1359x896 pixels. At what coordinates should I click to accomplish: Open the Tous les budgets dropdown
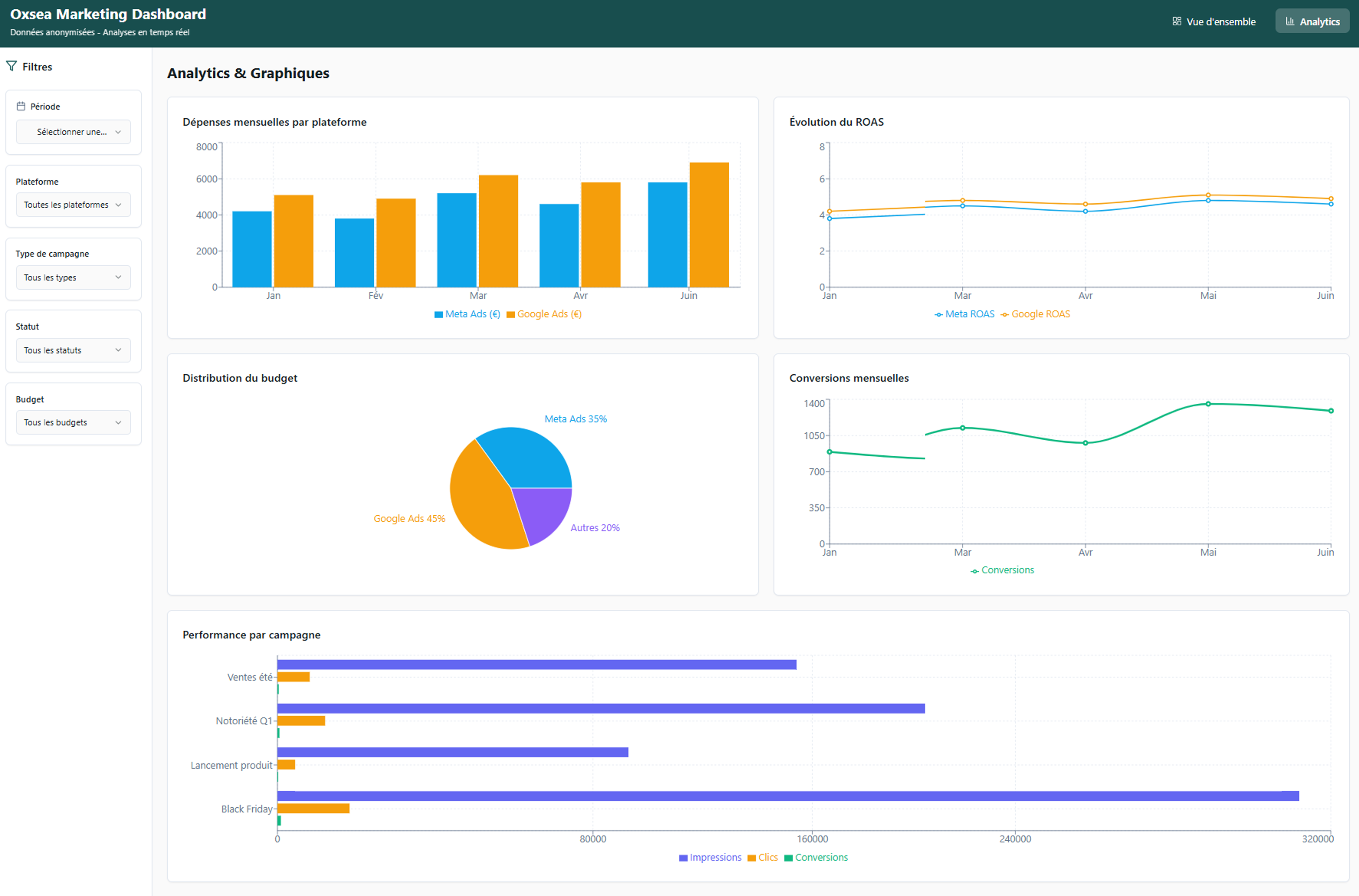tap(73, 422)
